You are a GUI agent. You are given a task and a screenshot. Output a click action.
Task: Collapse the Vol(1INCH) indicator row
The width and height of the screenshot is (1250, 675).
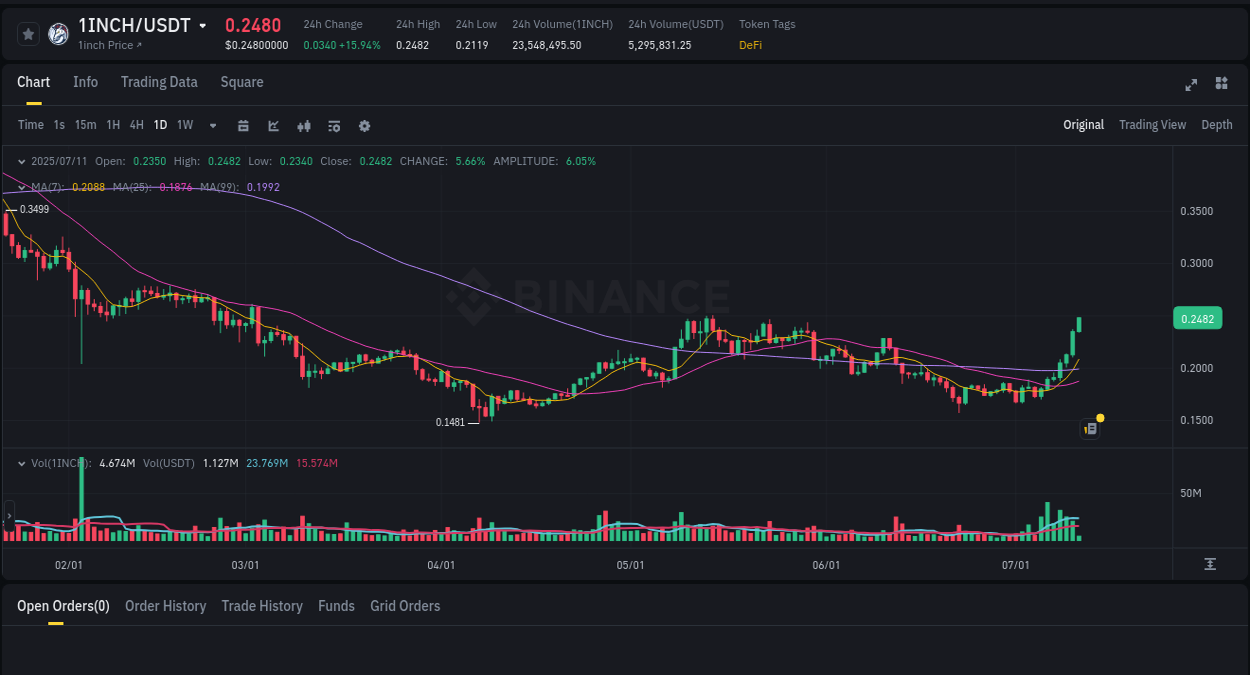coord(21,463)
